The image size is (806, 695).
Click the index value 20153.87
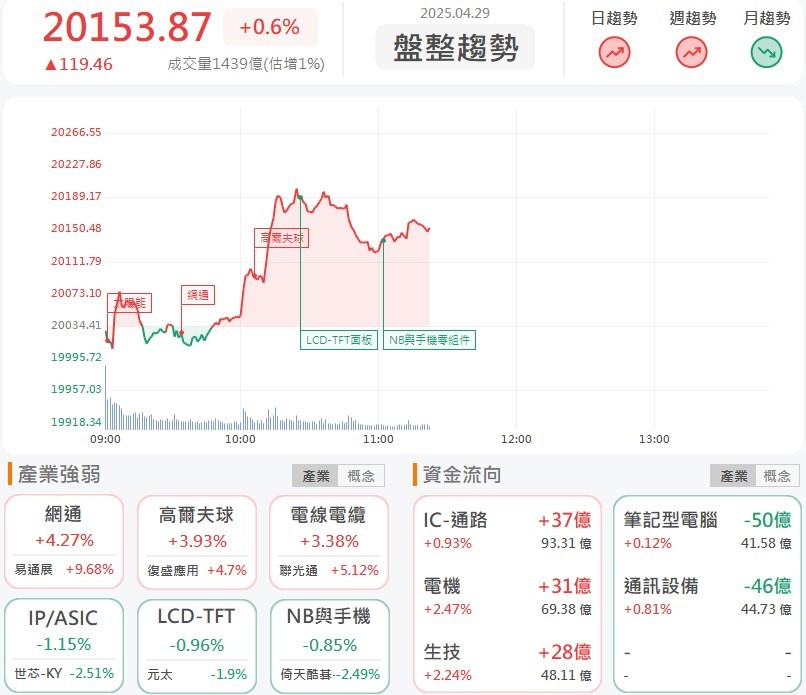pyautogui.click(x=127, y=27)
